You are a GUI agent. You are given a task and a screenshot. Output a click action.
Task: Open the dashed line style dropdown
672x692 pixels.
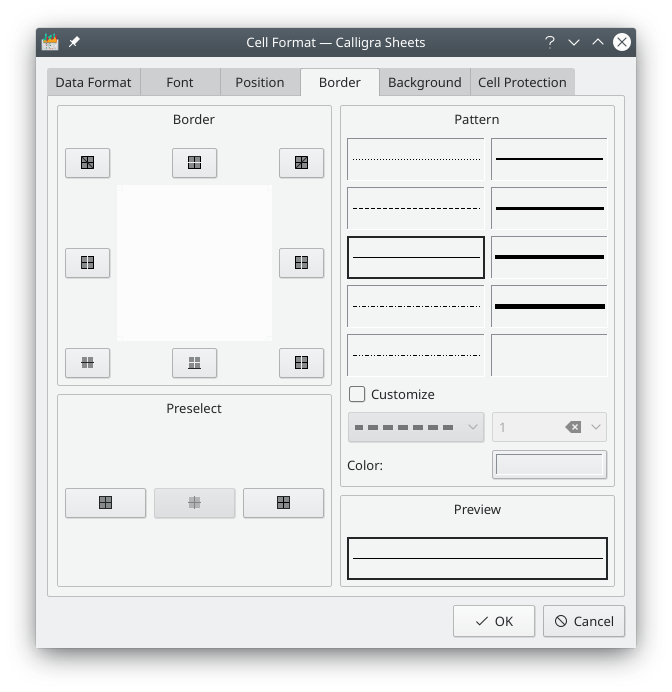(x=415, y=427)
